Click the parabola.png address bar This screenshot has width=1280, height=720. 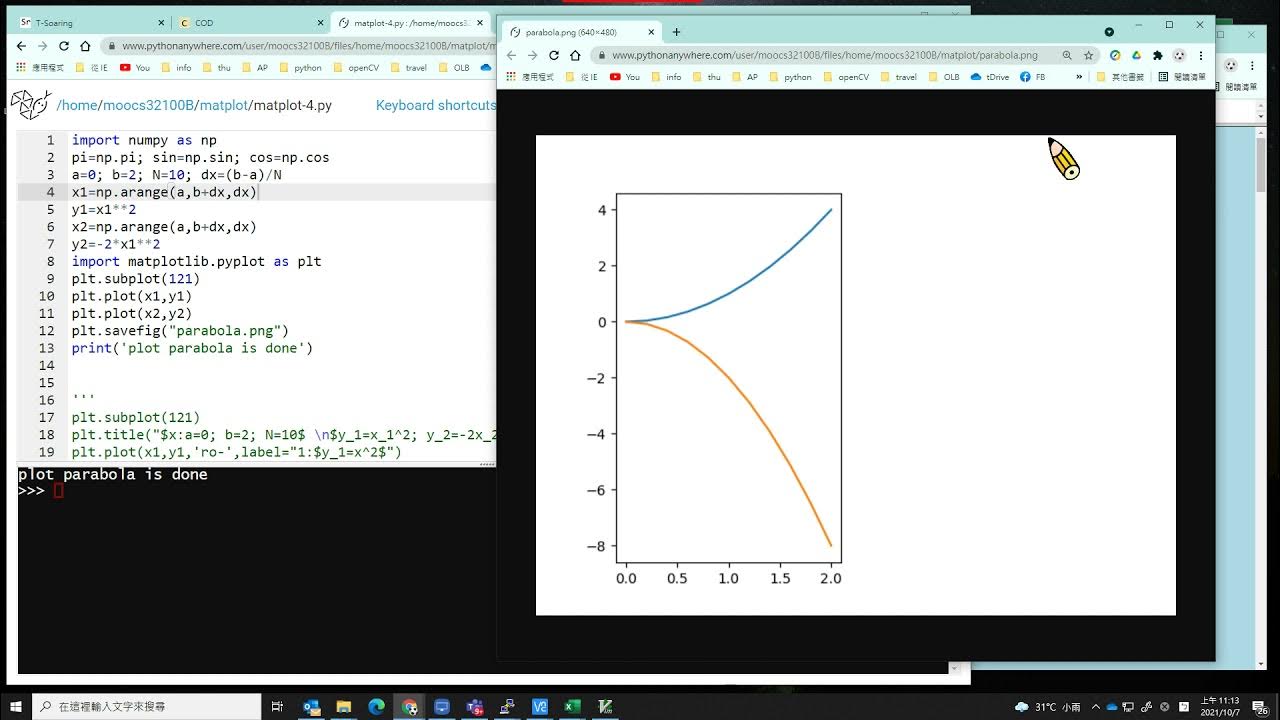coord(825,56)
